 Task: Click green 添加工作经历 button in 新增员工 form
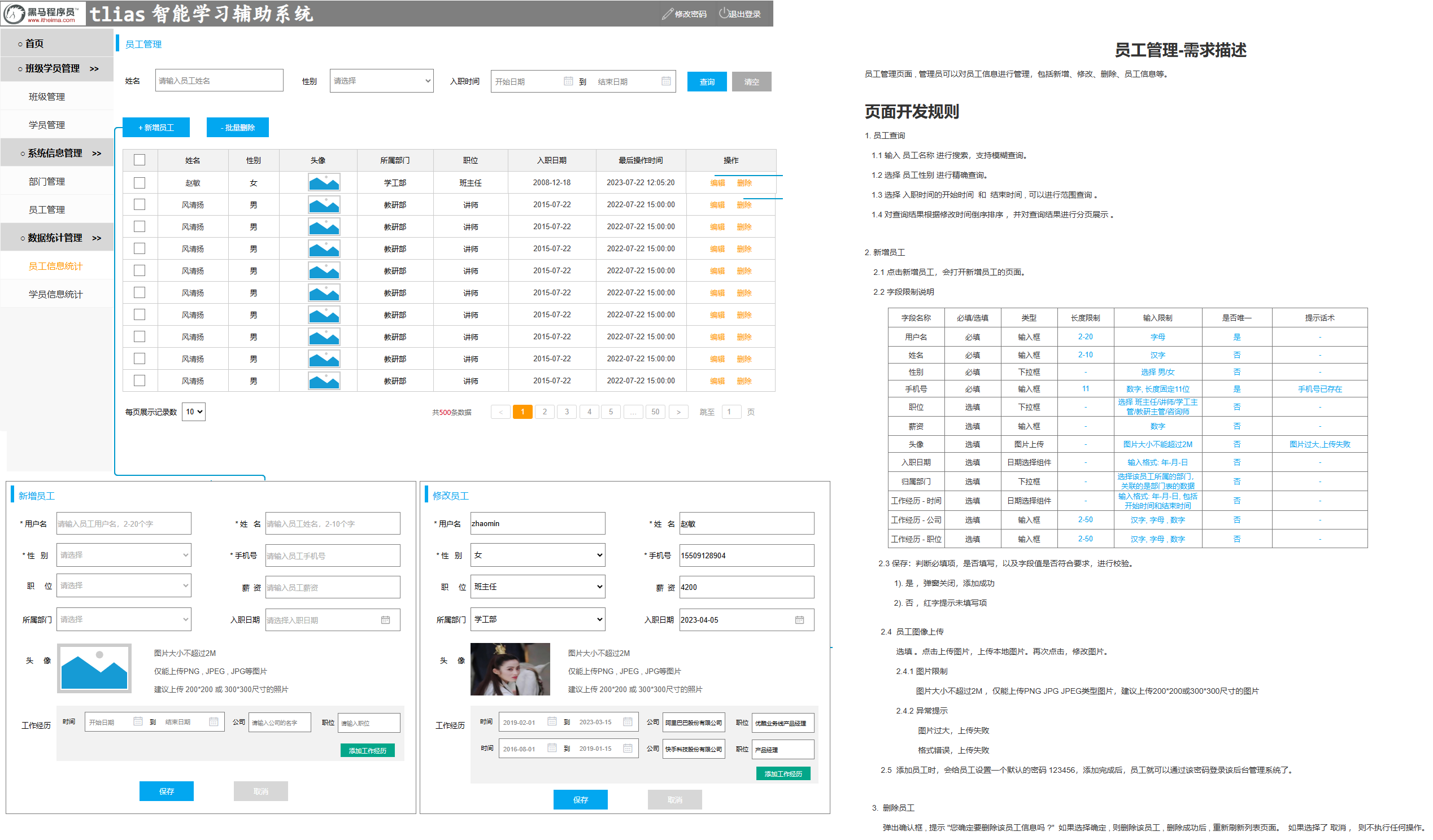367,751
